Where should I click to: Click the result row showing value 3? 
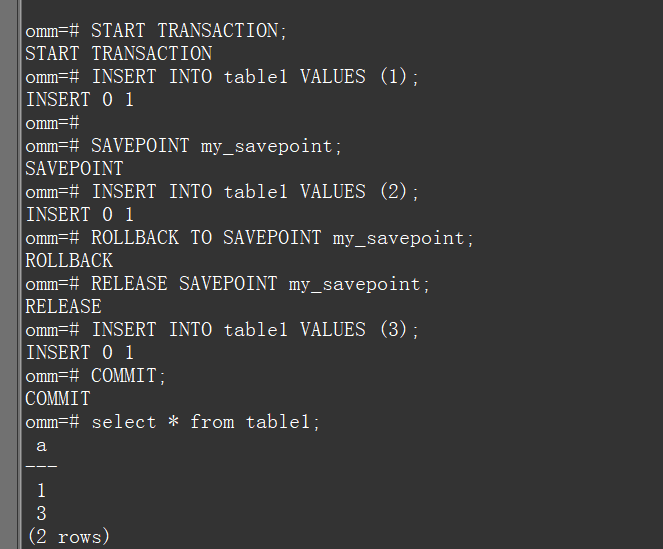[x=41, y=514]
